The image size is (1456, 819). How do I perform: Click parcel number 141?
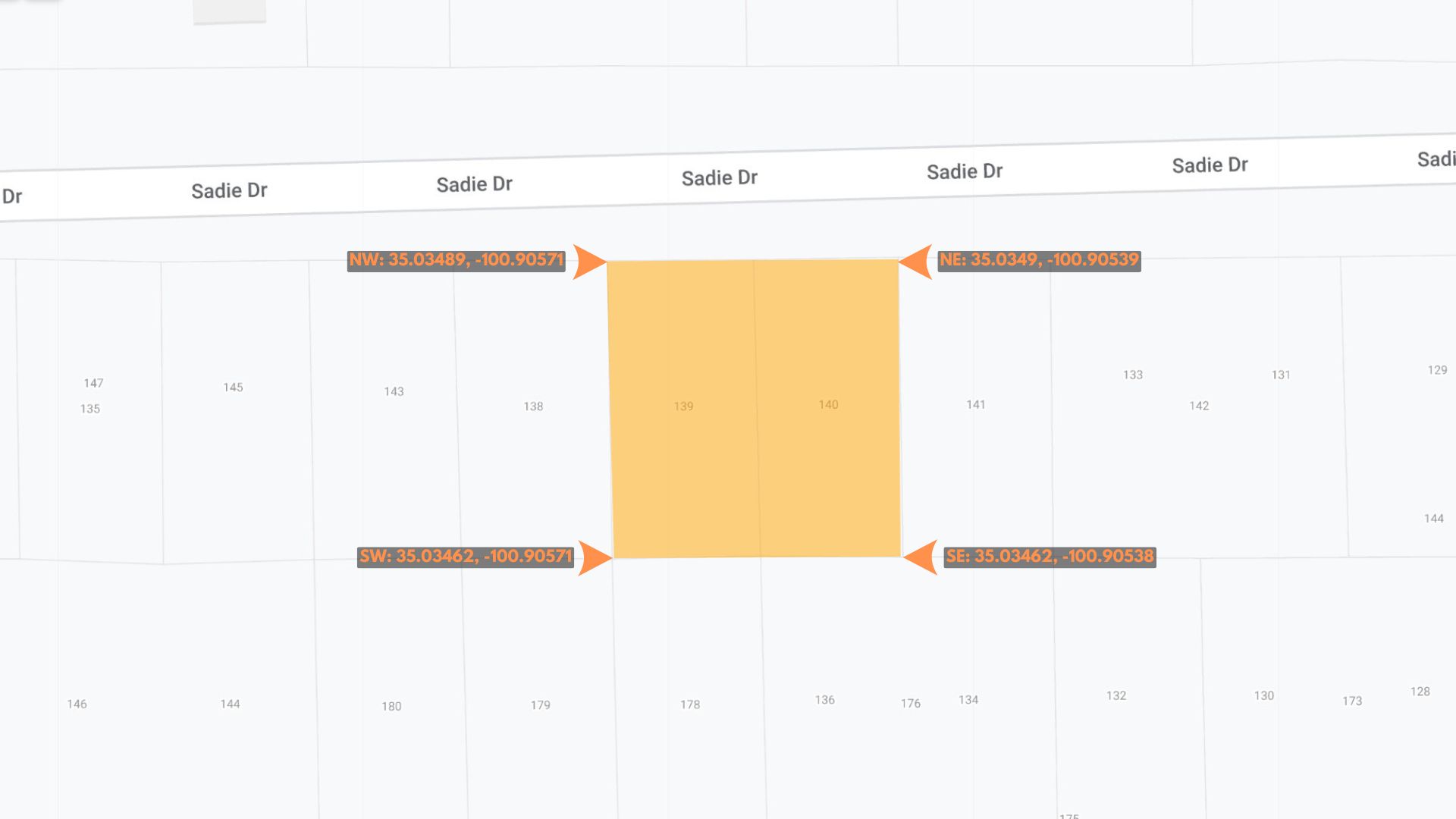[976, 405]
